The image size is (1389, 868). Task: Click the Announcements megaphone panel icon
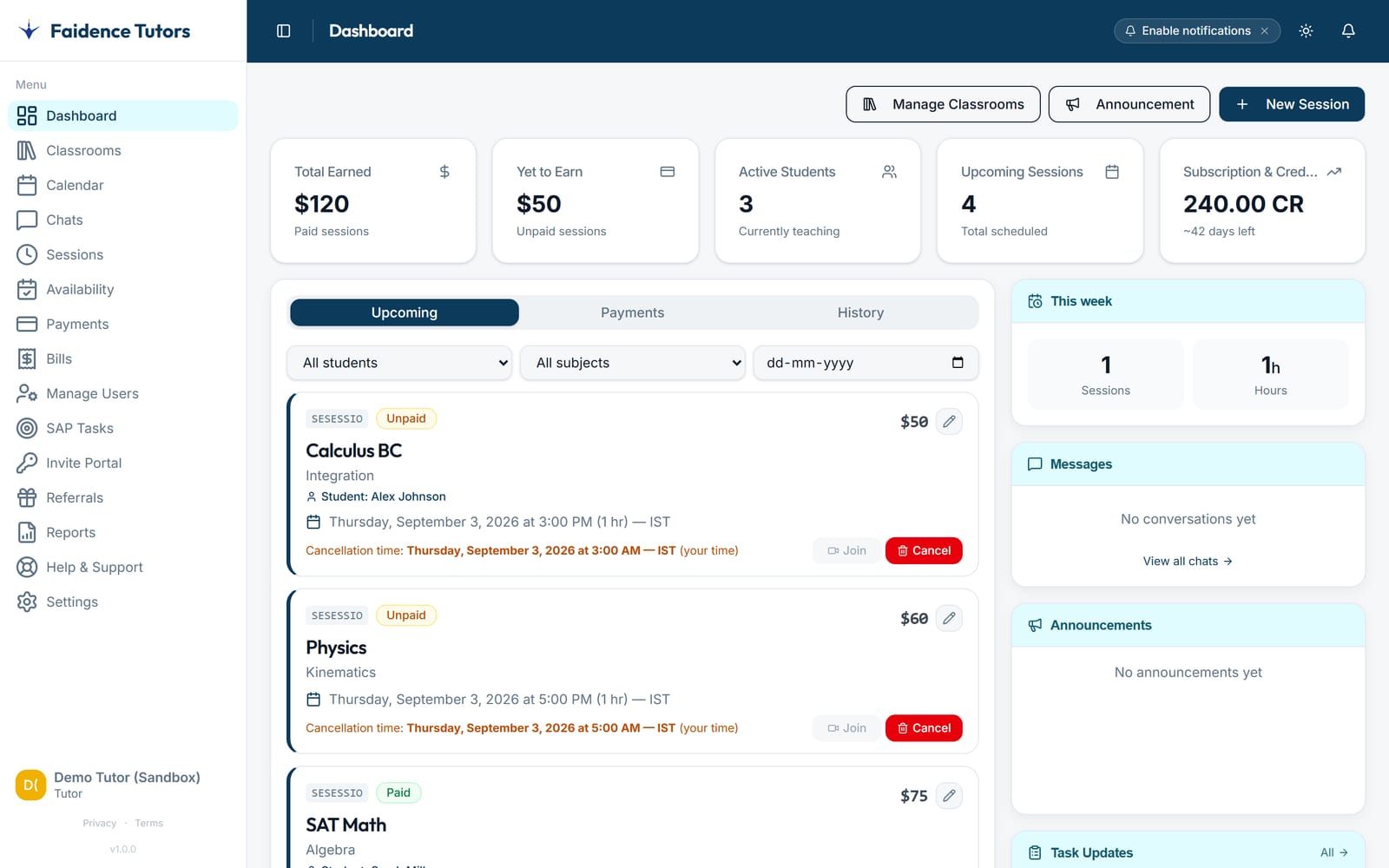point(1035,625)
